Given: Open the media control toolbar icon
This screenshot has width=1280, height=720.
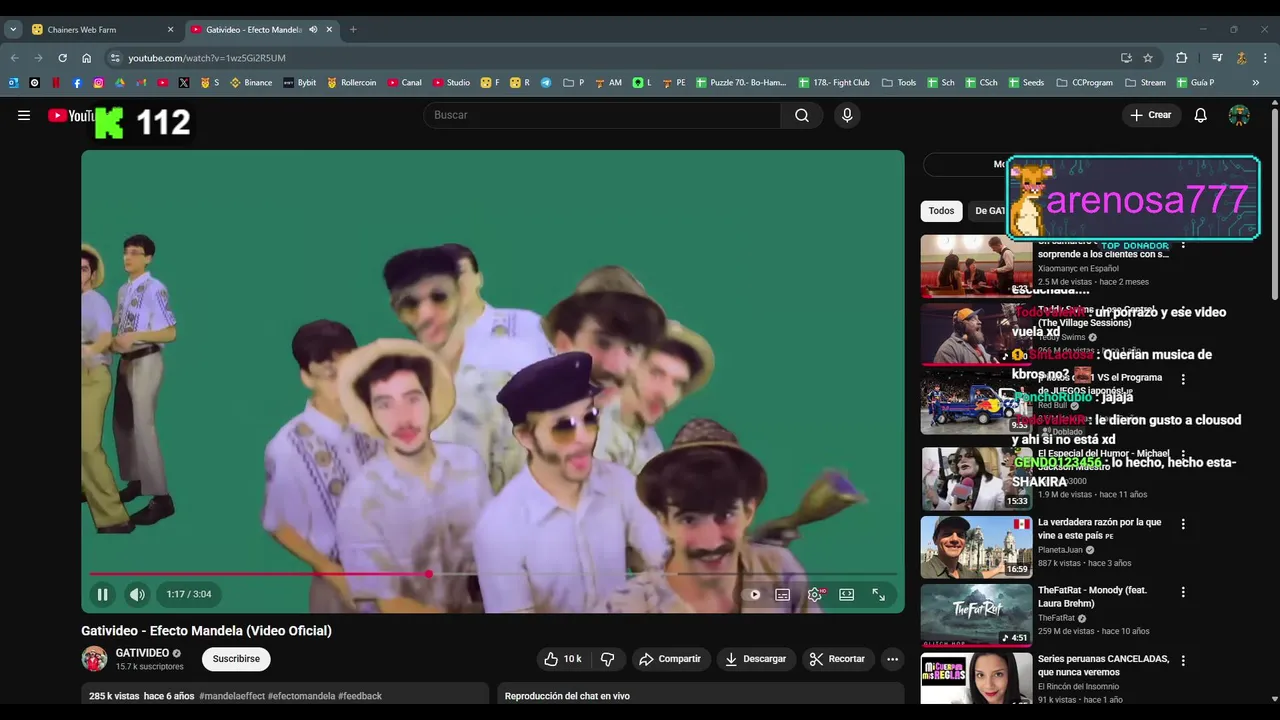Looking at the screenshot, I should (x=1217, y=58).
